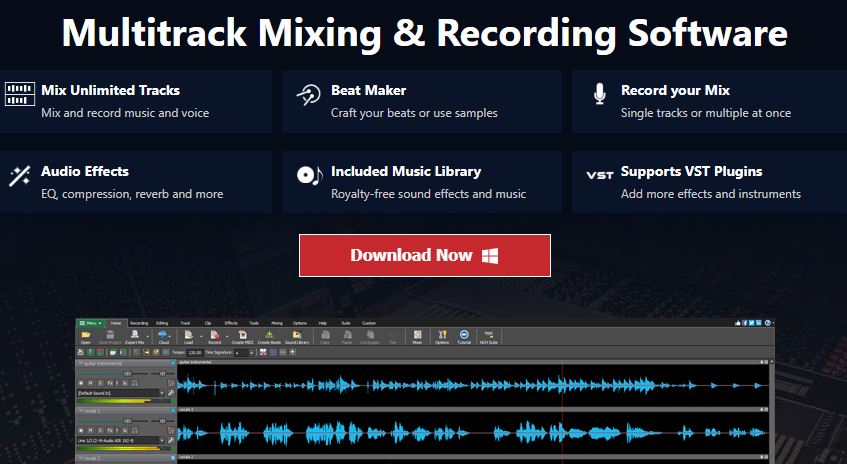Viewport: 847px width, 464px height.
Task: Click the Create Beats toolbar icon
Action: tap(269, 335)
